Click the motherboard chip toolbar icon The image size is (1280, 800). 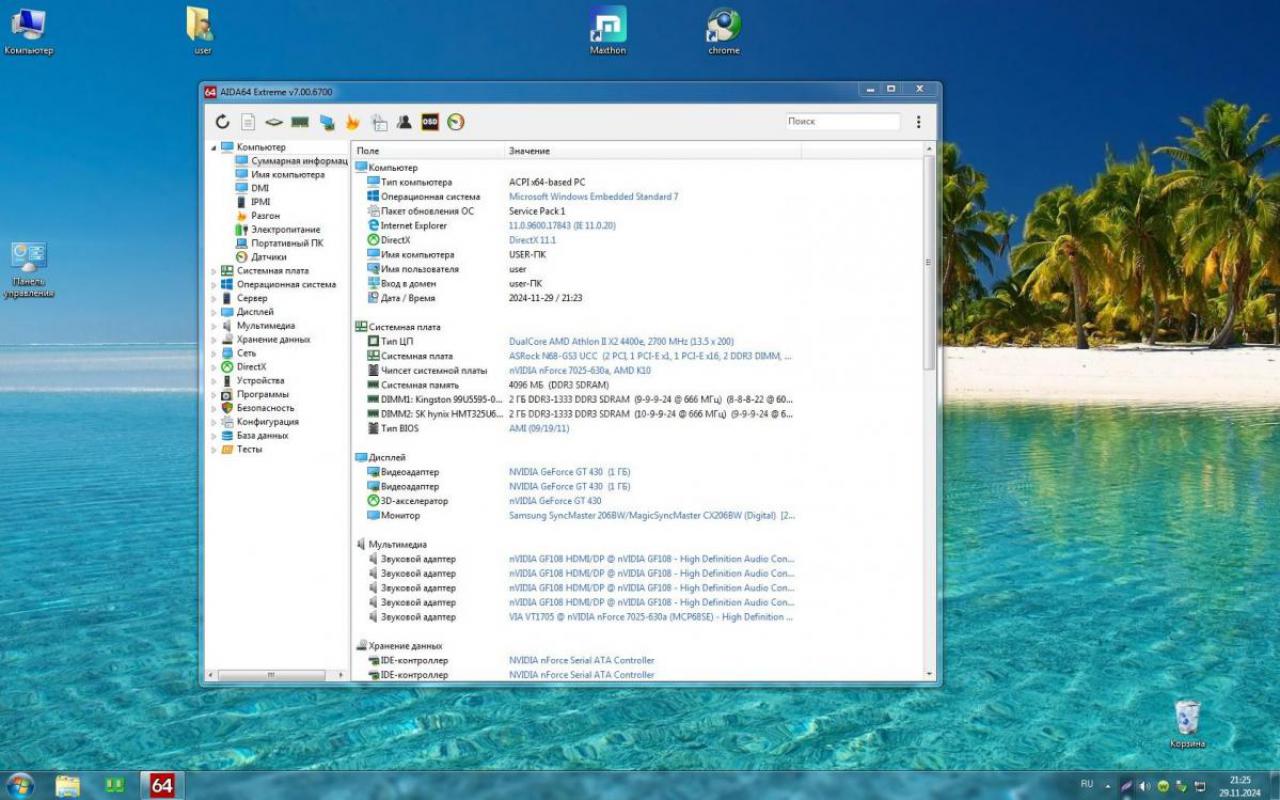[274, 122]
